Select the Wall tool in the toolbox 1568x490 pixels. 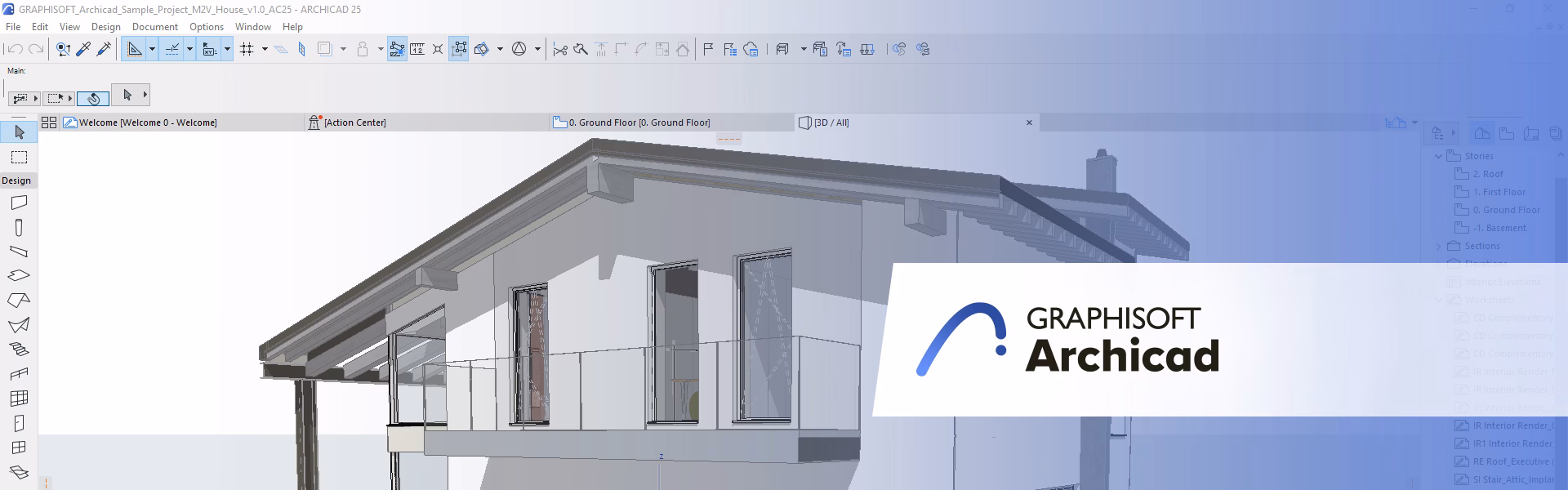click(x=18, y=203)
